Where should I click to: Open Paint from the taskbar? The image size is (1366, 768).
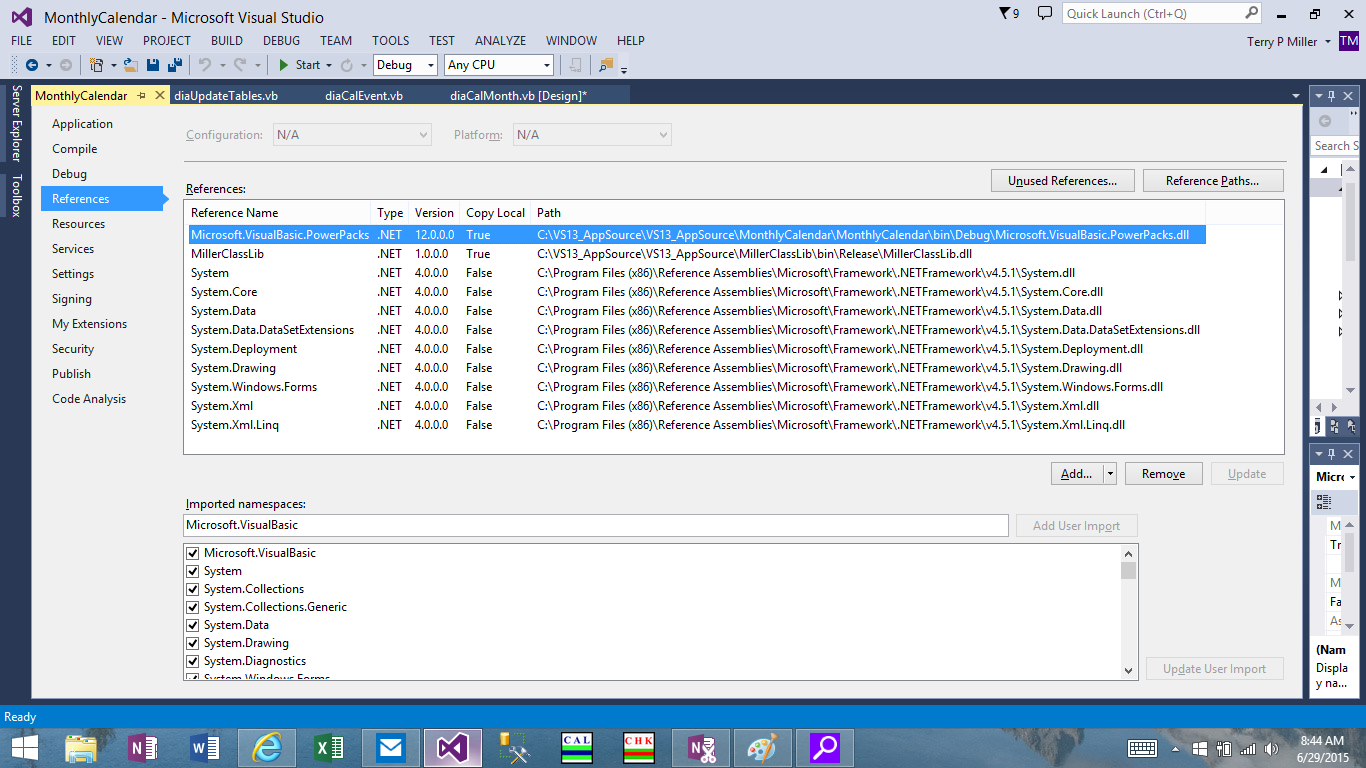[x=762, y=748]
